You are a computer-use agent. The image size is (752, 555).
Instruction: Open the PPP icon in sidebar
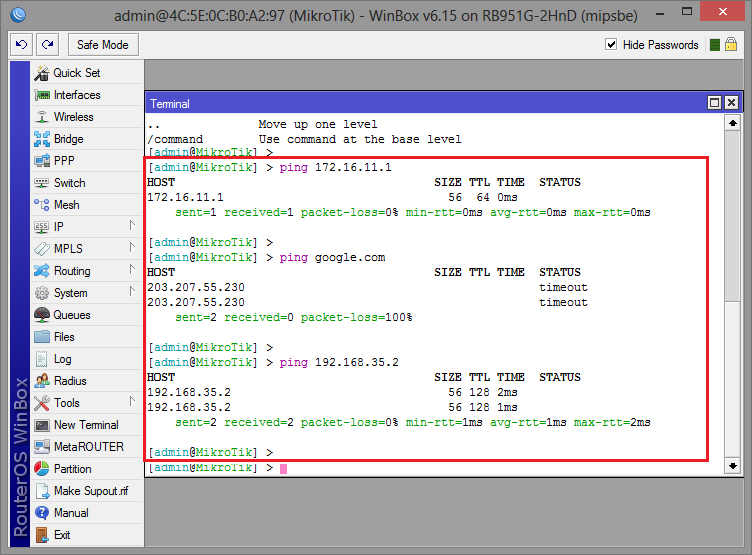pos(42,161)
